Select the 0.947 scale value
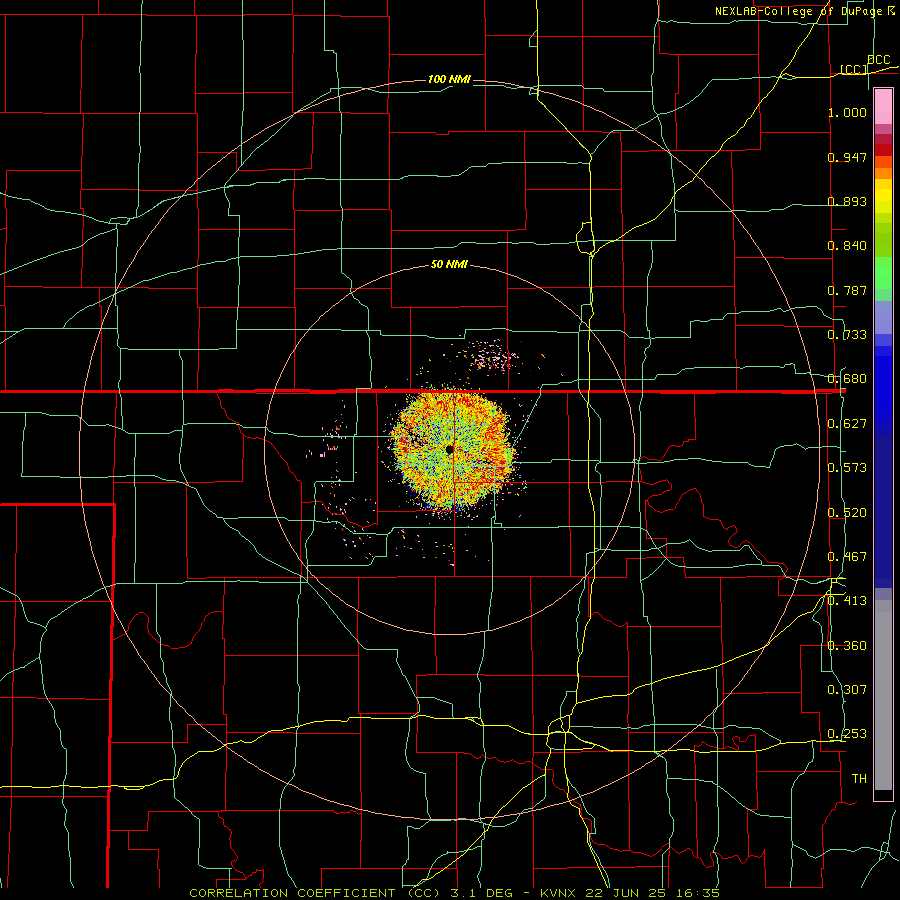Viewport: 900px width, 900px height. coord(847,157)
